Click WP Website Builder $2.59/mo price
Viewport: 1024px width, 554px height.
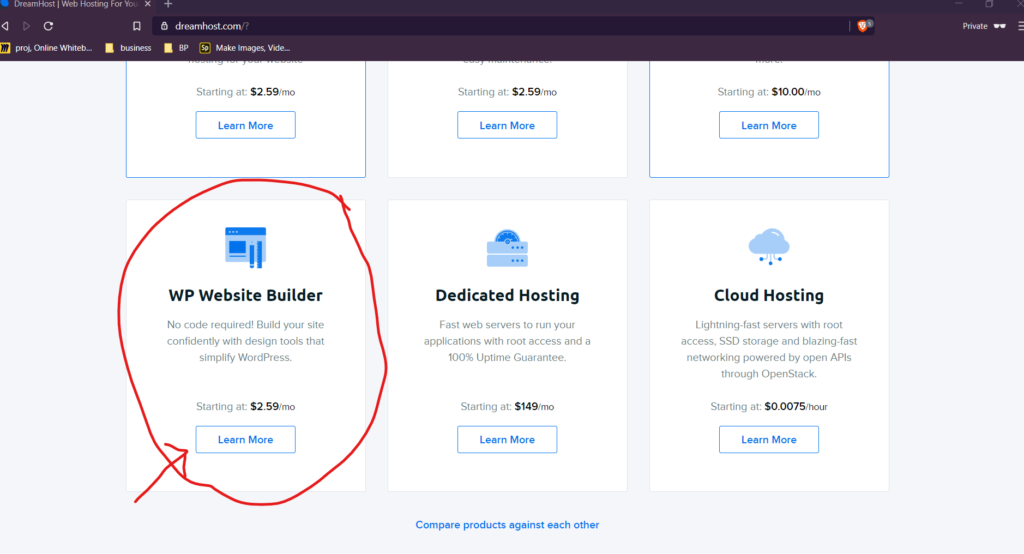[x=272, y=406]
